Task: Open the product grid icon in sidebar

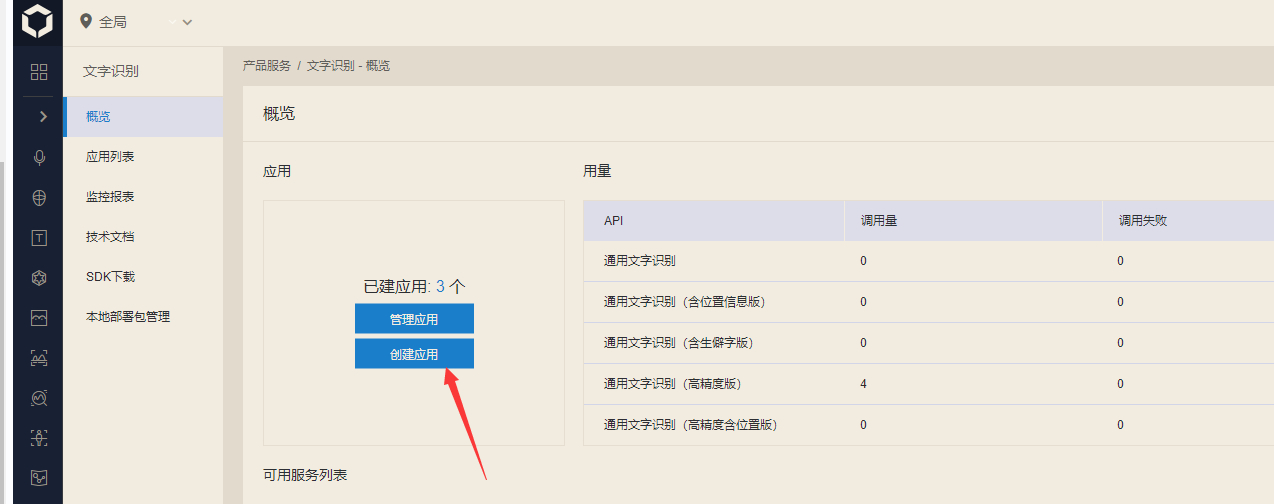Action: [39, 72]
